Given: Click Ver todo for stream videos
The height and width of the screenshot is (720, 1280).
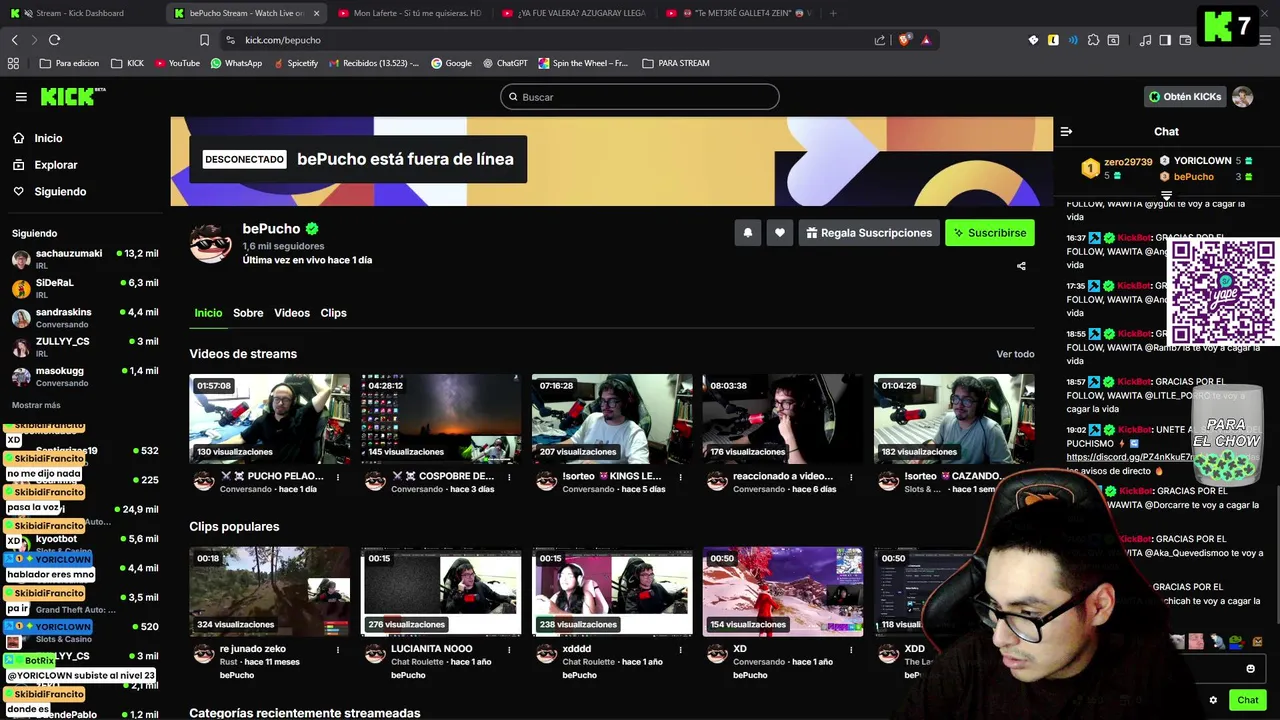Looking at the screenshot, I should pos(1015,354).
